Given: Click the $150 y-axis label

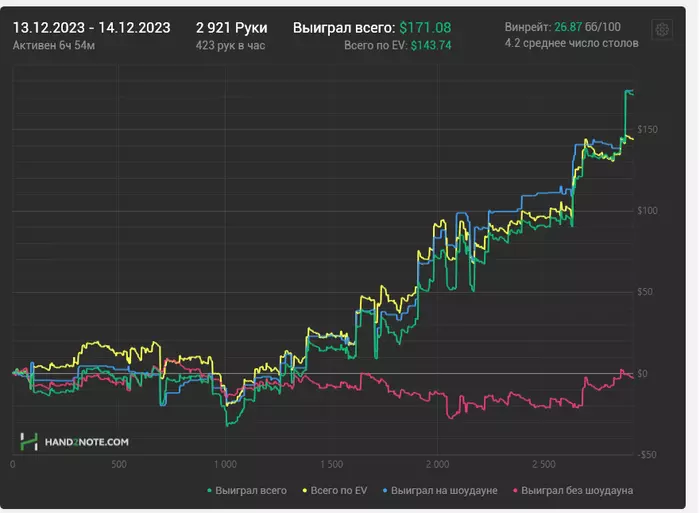Looking at the screenshot, I should click(x=647, y=129).
